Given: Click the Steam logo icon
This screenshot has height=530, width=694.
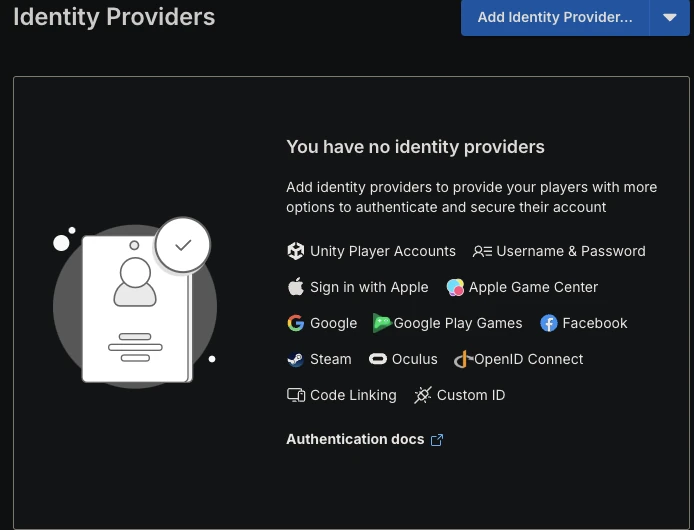Looking at the screenshot, I should tap(296, 359).
